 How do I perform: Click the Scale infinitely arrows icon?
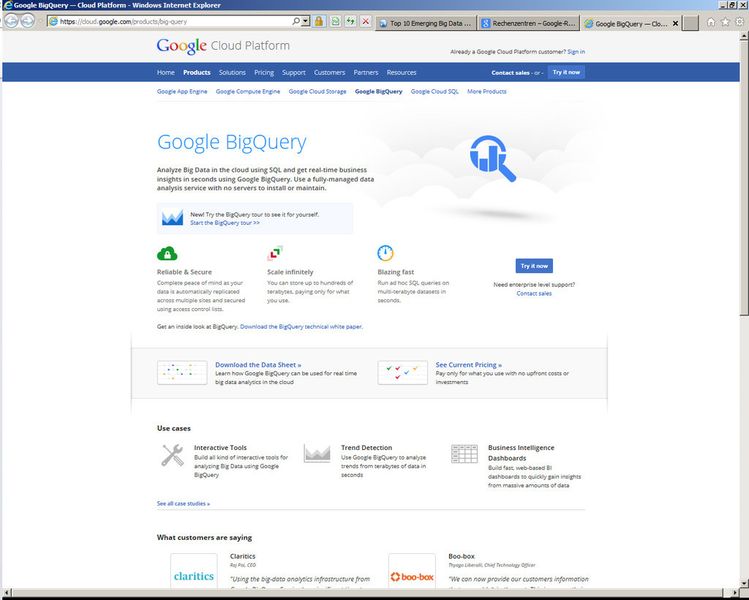pos(275,253)
